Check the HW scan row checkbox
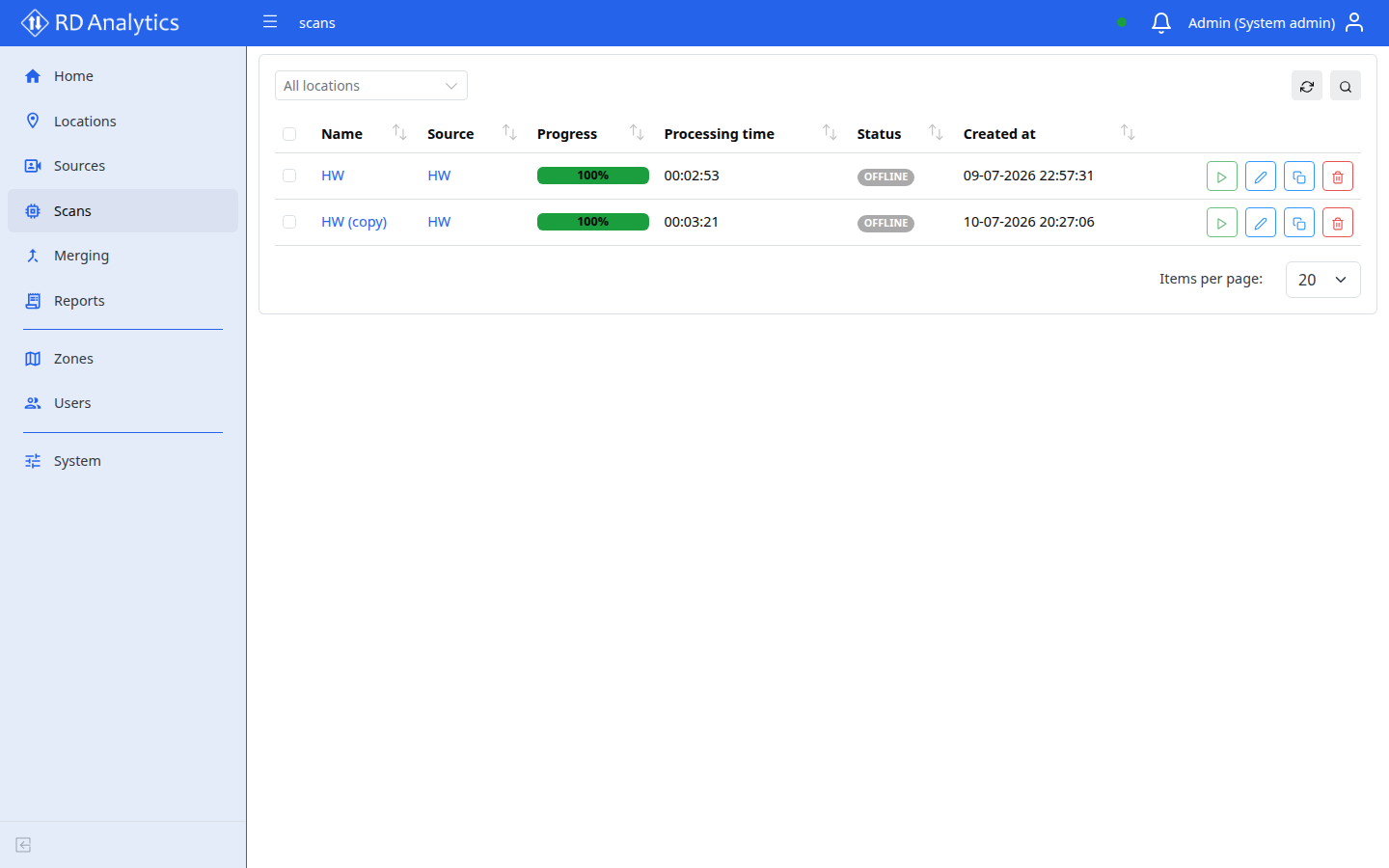 pyautogui.click(x=289, y=176)
